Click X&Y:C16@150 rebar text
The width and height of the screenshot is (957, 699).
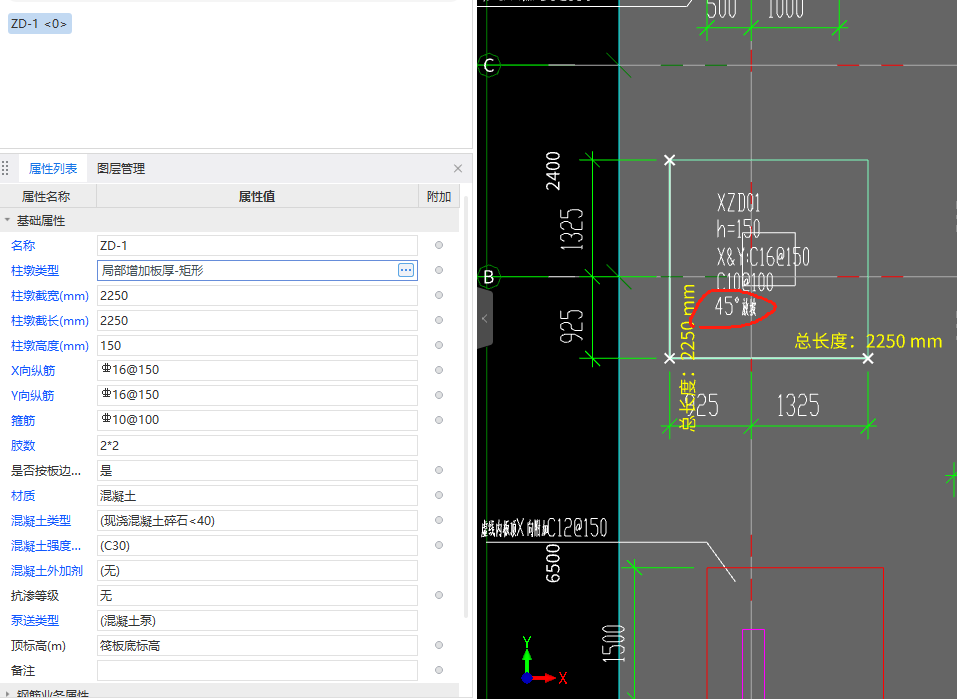click(763, 257)
